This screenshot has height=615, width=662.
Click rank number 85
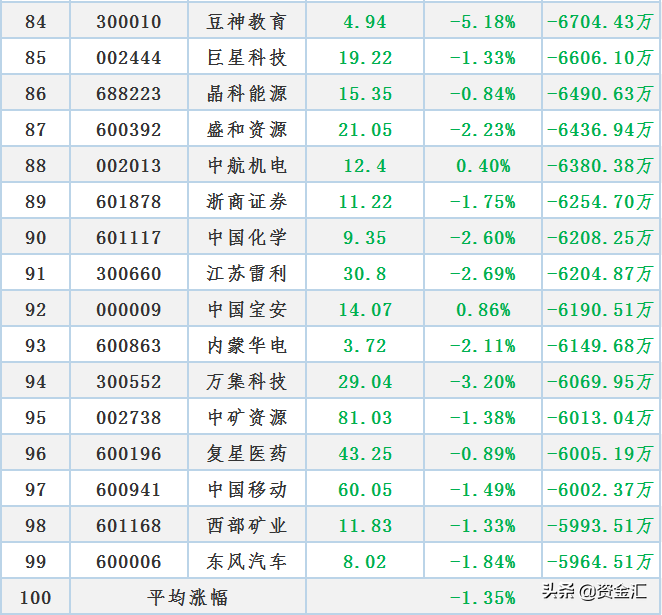click(x=35, y=58)
